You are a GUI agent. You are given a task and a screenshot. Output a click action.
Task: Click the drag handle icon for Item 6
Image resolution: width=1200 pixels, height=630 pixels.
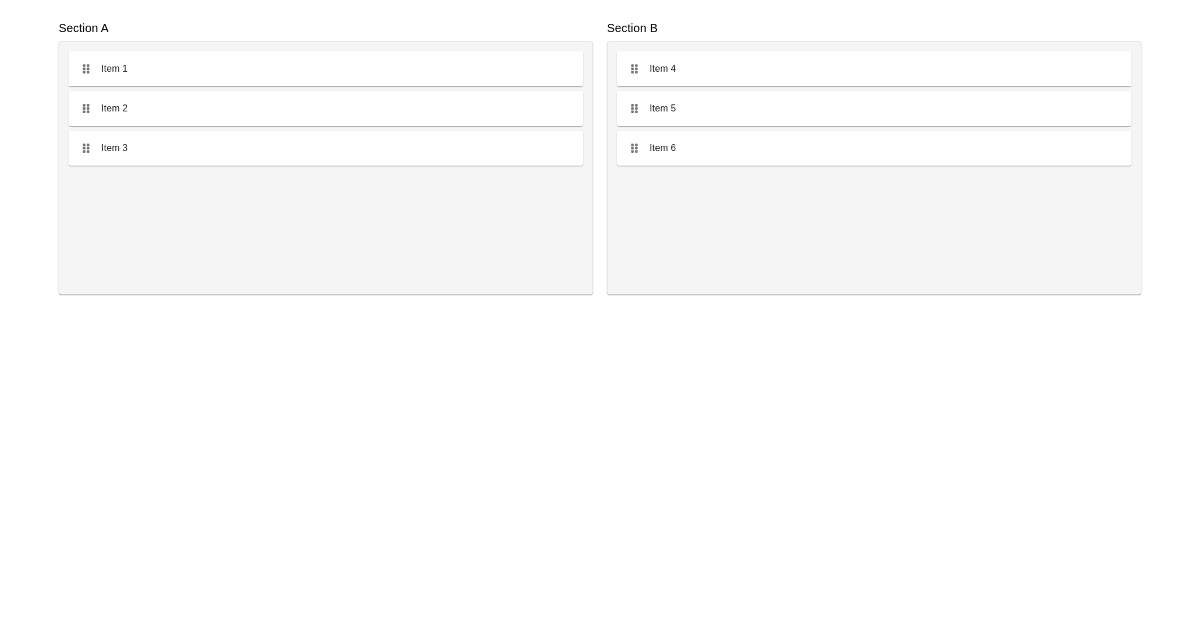pyautogui.click(x=634, y=148)
